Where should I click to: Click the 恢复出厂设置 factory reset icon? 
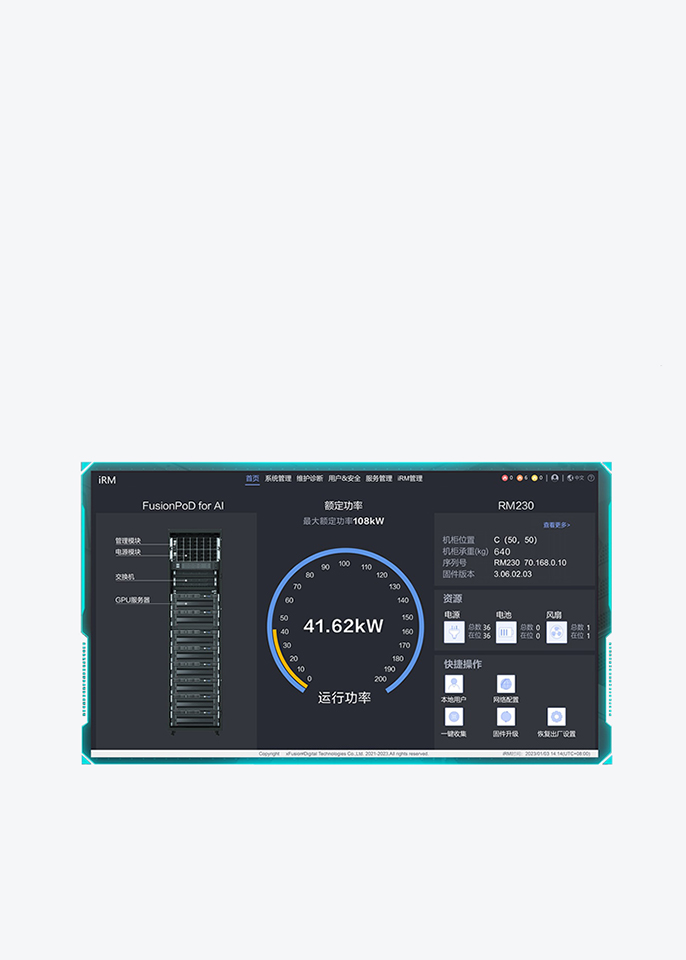[x=556, y=716]
